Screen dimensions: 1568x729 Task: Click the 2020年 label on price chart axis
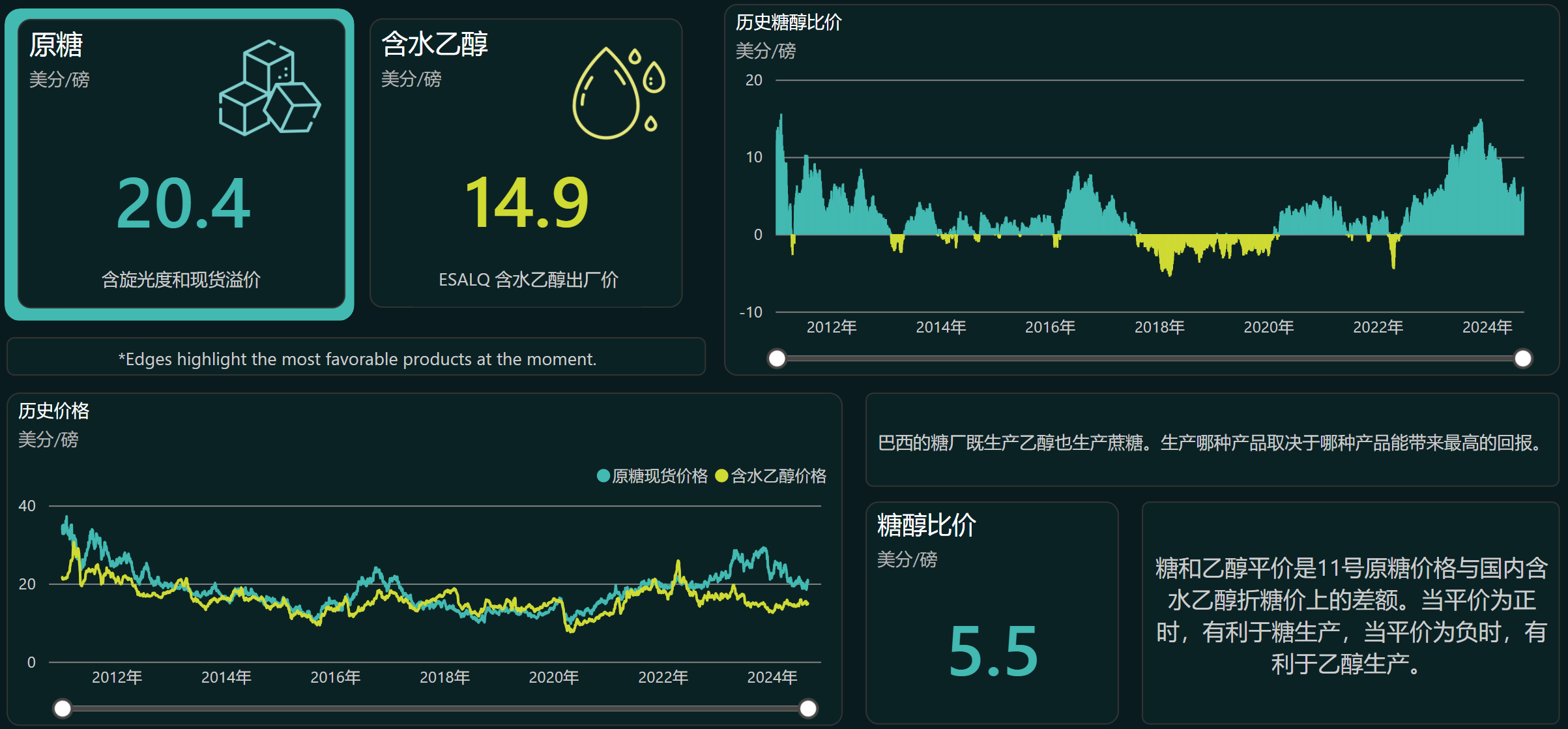[554, 677]
